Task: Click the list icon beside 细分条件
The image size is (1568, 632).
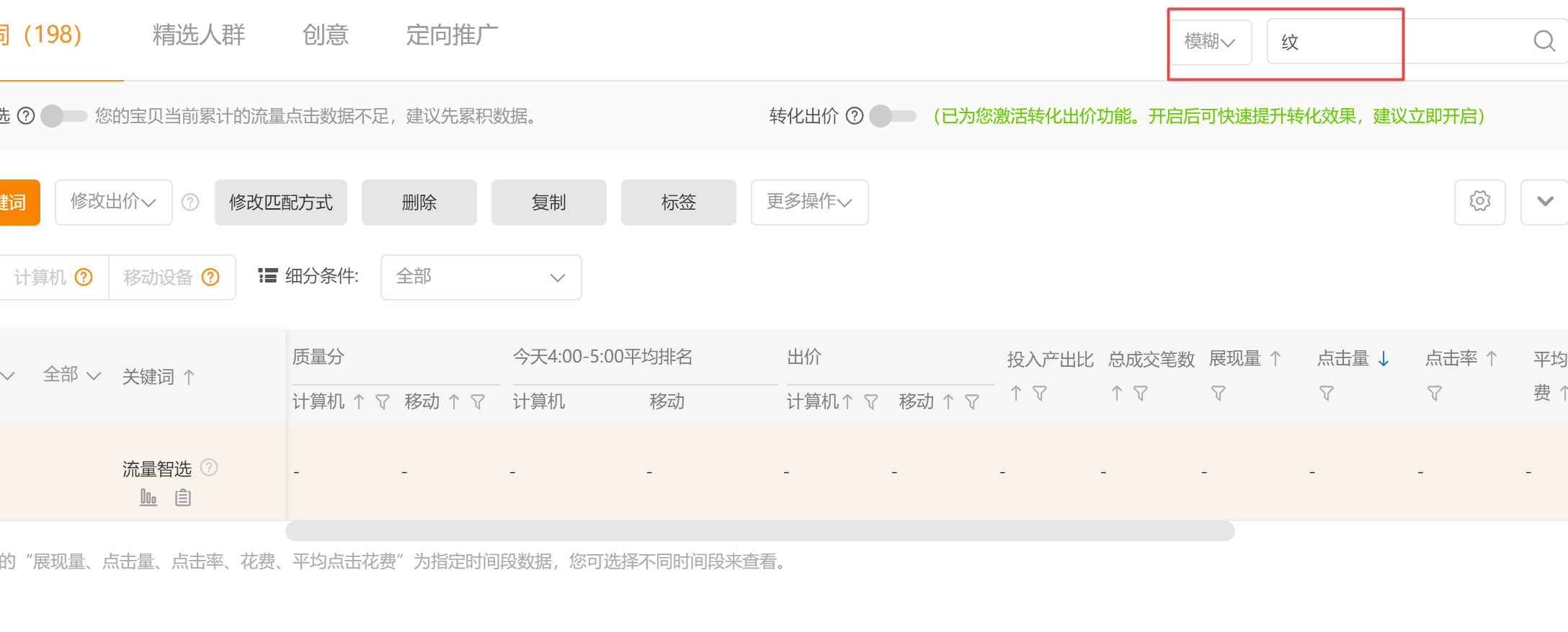Action: point(268,276)
